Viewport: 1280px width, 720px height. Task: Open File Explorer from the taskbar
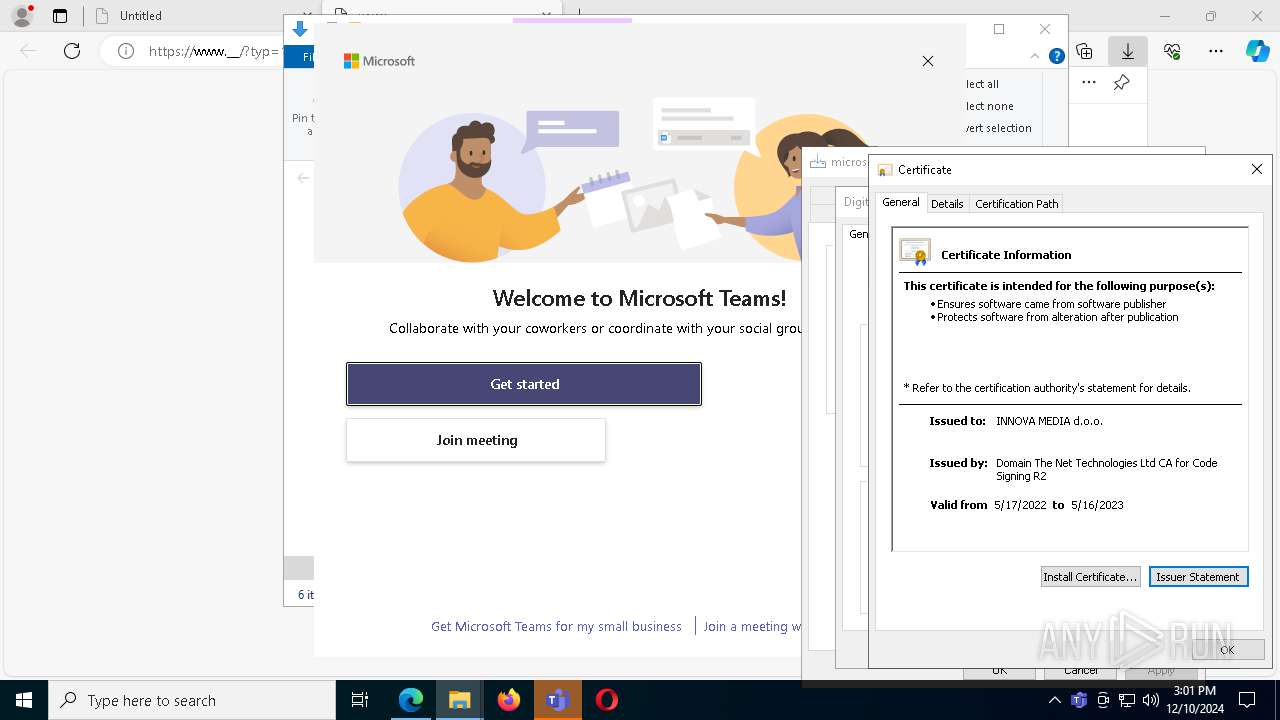(459, 700)
